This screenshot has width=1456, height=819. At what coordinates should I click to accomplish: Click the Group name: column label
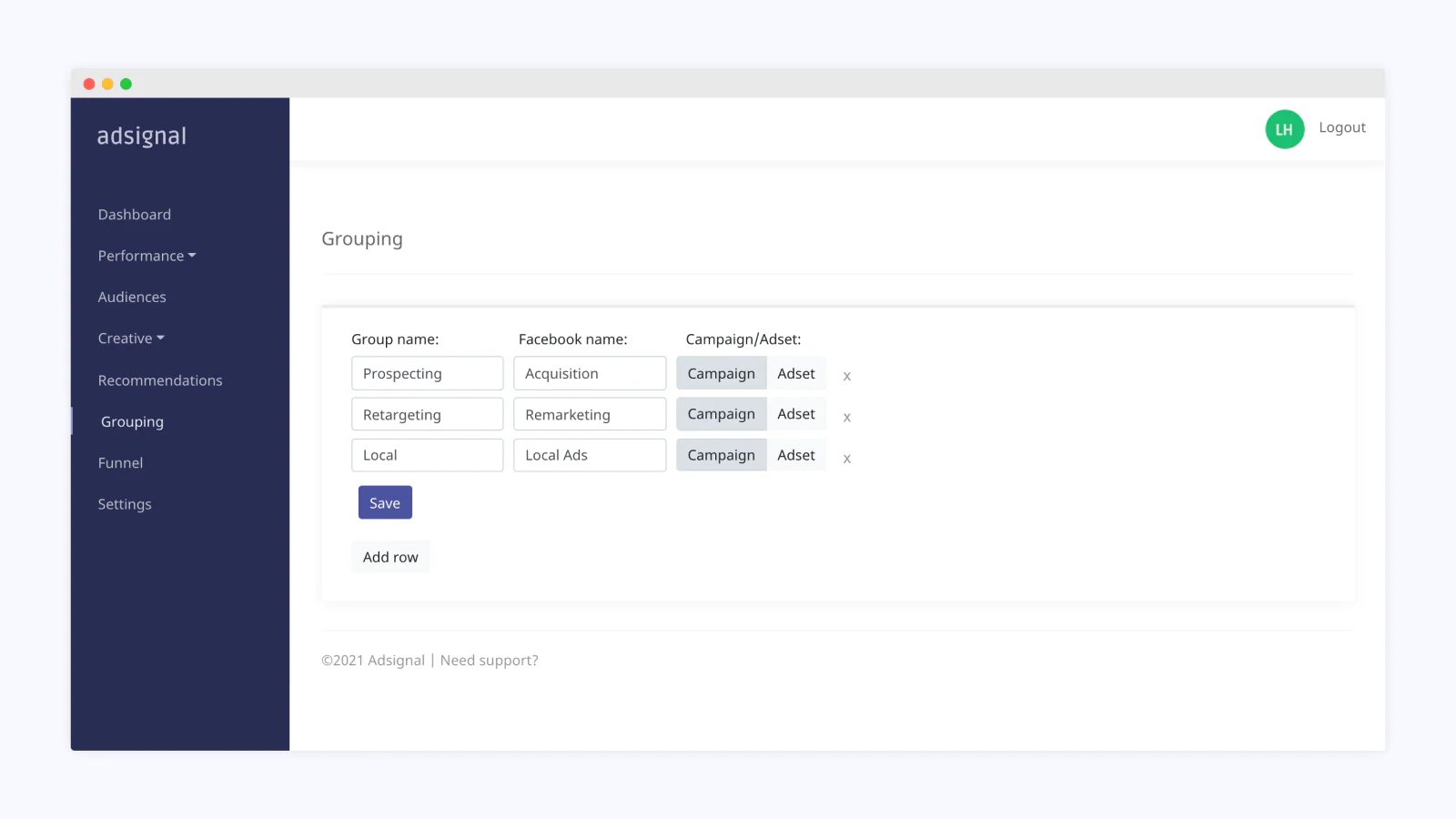pyautogui.click(x=395, y=339)
